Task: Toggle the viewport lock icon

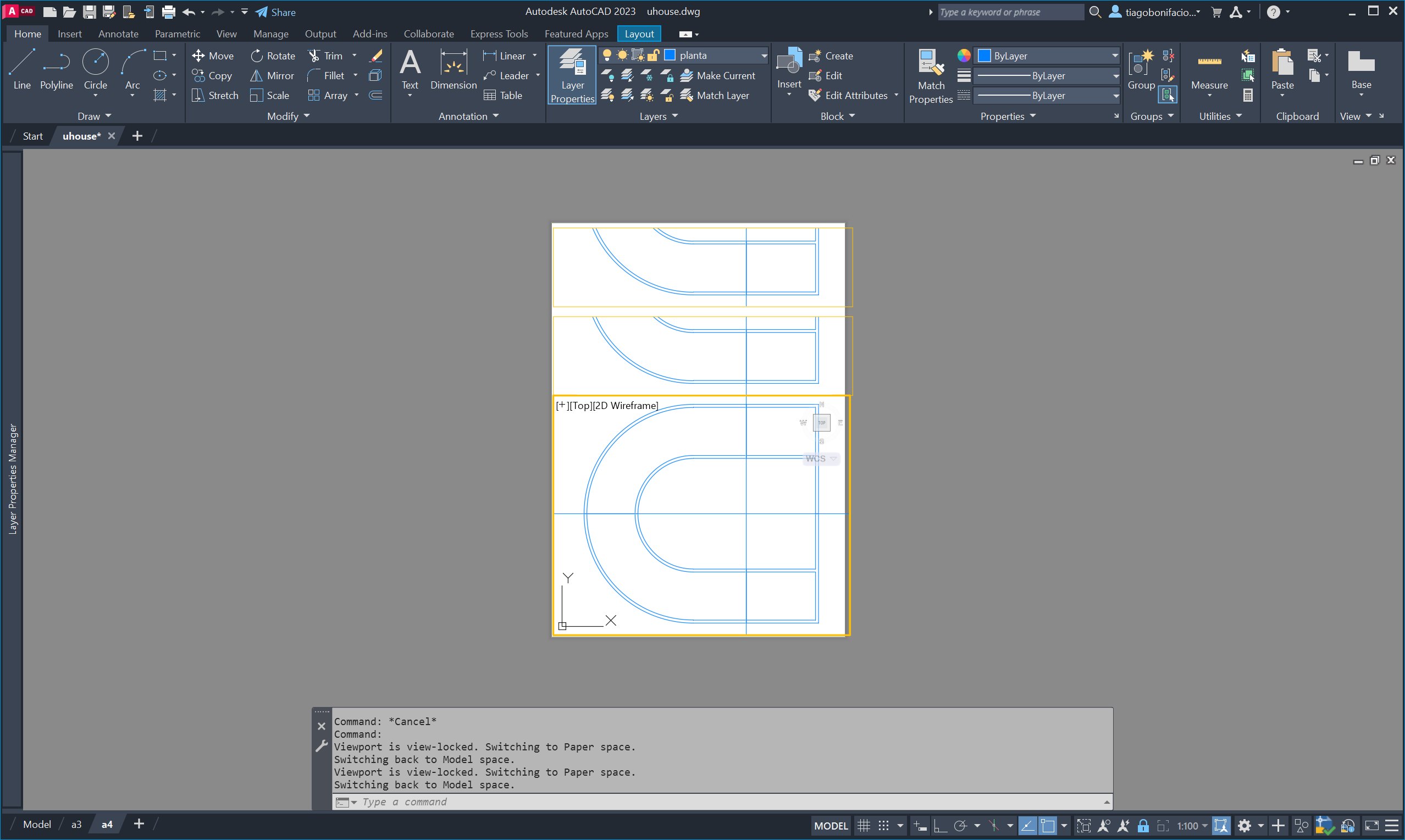Action: tap(1142, 826)
